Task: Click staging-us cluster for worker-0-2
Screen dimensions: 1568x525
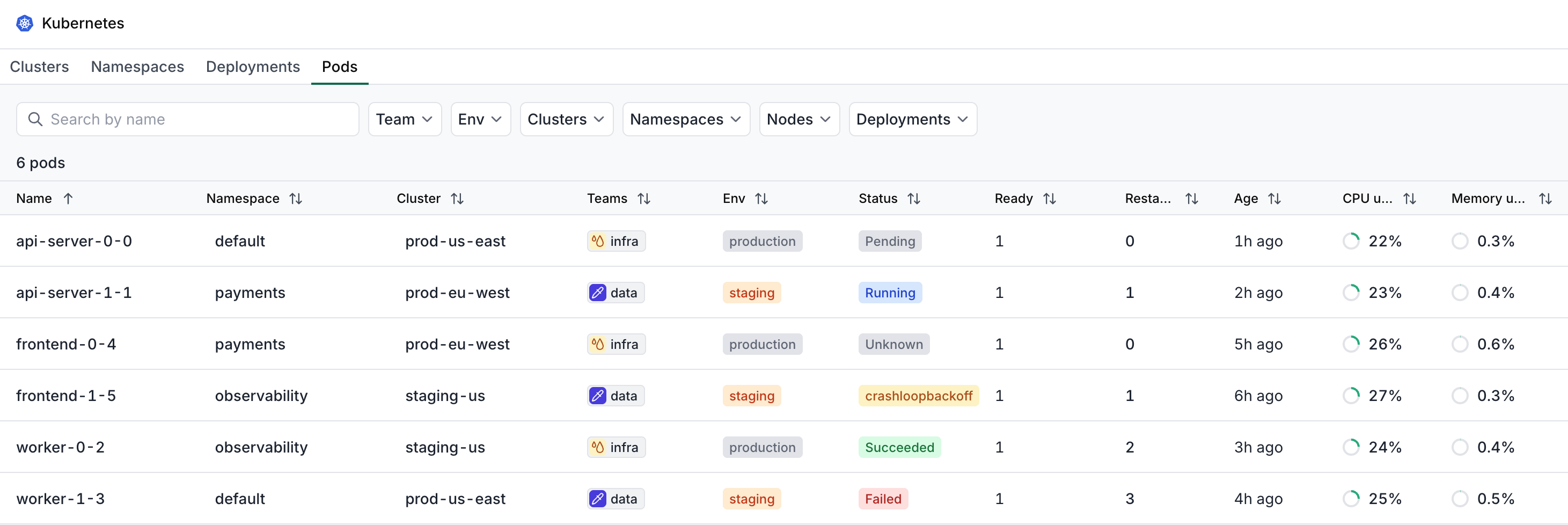Action: 445,448
